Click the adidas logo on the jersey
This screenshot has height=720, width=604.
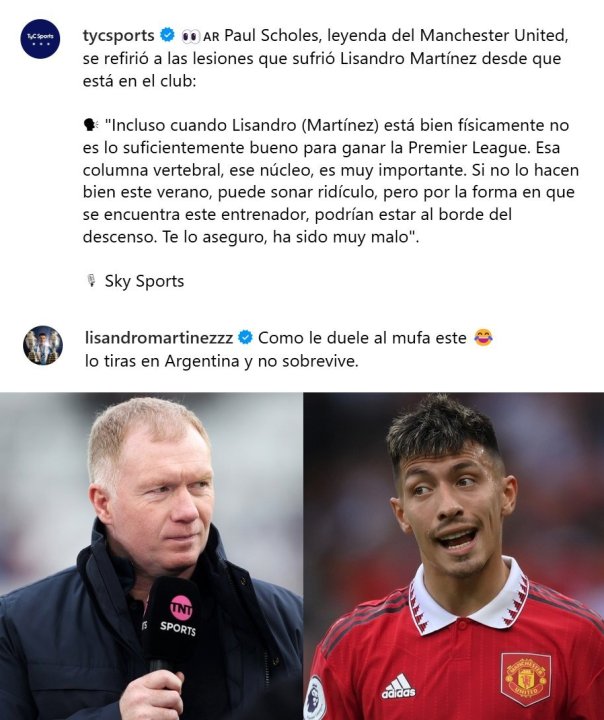click(x=399, y=686)
